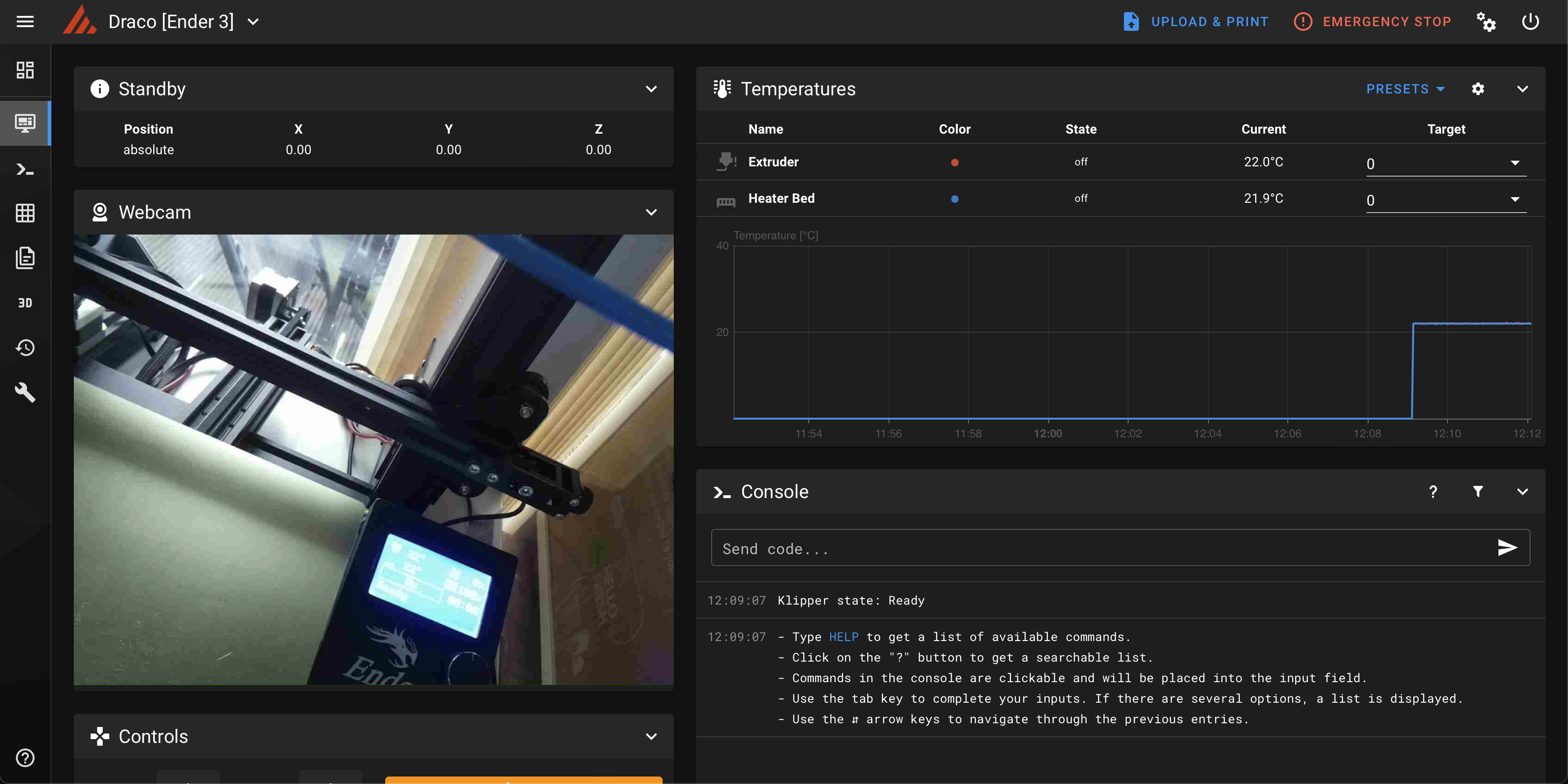Open Temperatures panel gear settings
The image size is (1568, 784).
1477,89
